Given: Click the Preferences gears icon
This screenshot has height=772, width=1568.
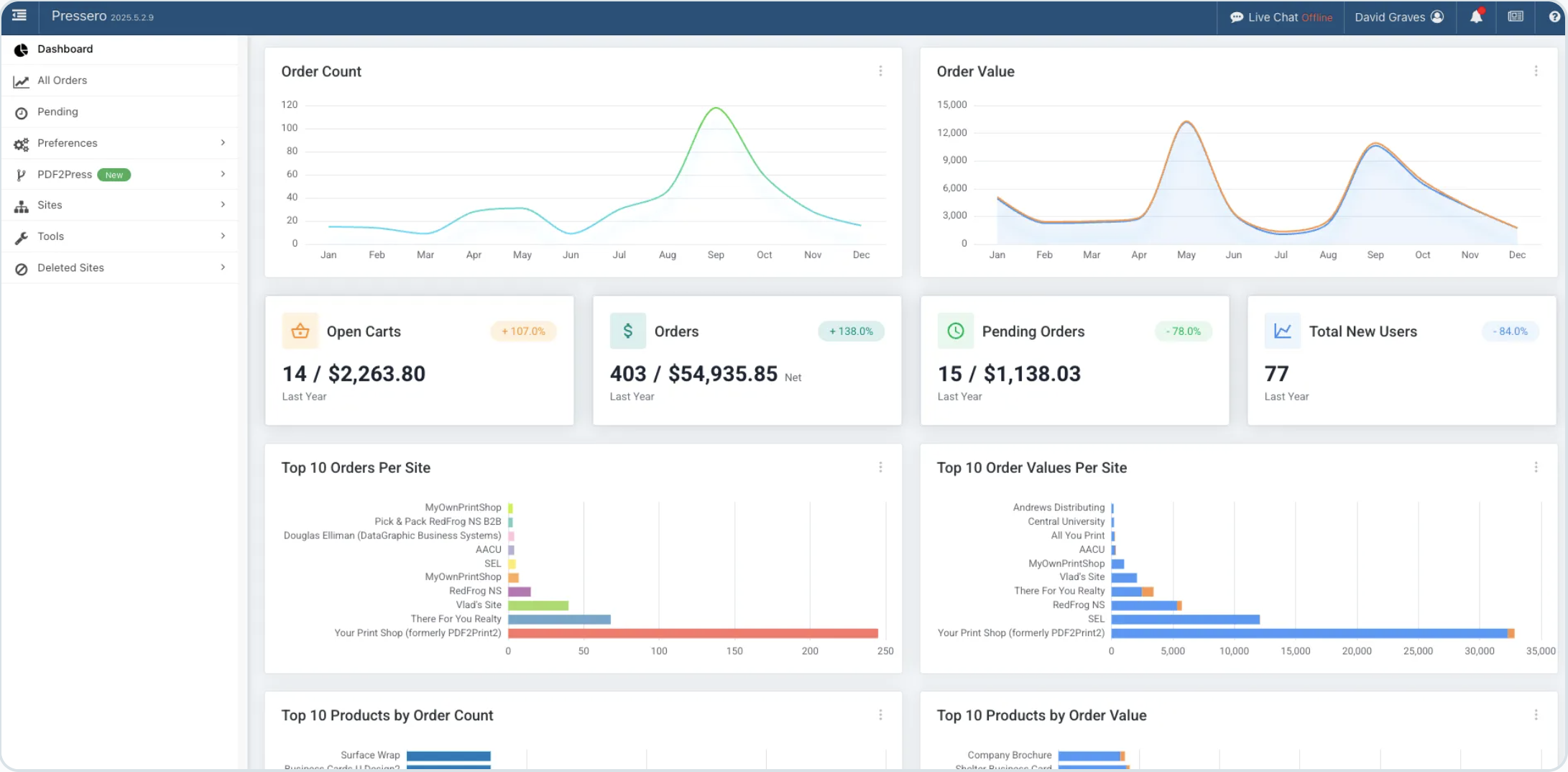Looking at the screenshot, I should pyautogui.click(x=21, y=144).
